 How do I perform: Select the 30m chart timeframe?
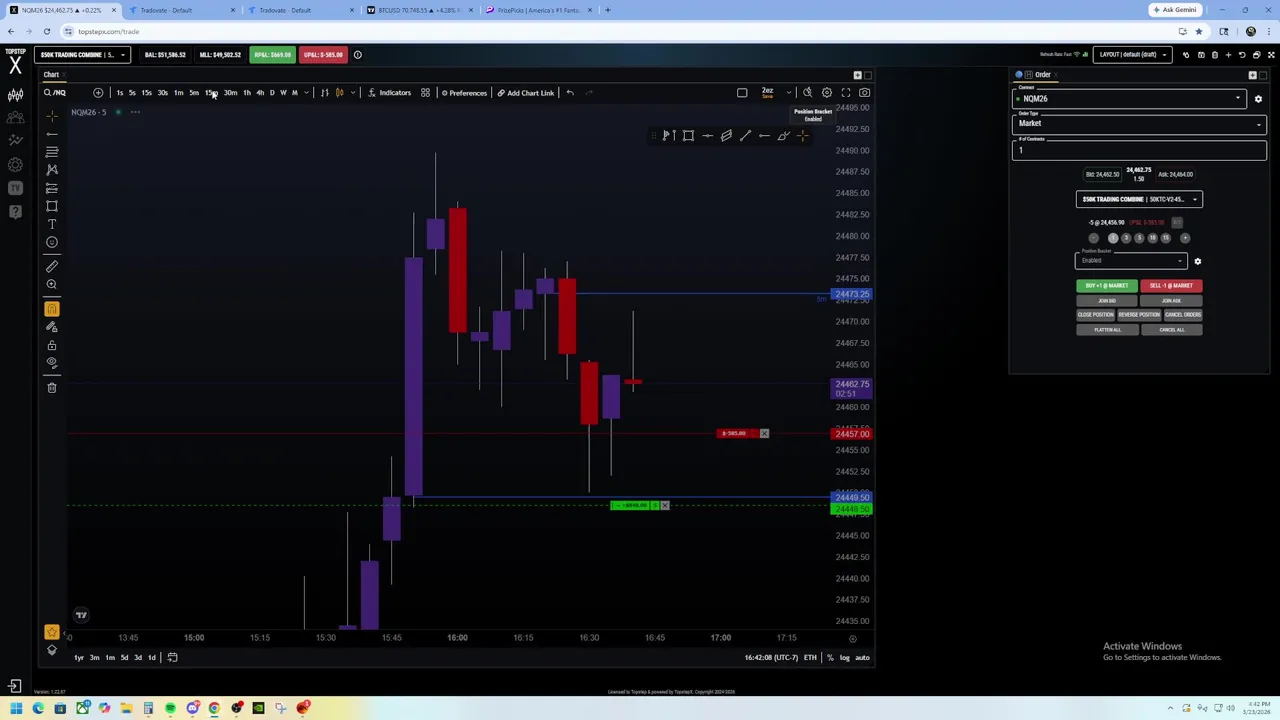click(x=230, y=93)
